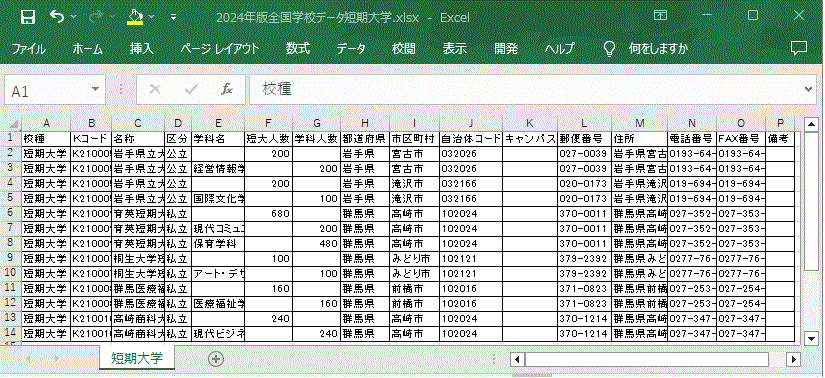Click the horizontal scrollbar right arrow
This screenshot has height=378, width=825.
[x=793, y=360]
